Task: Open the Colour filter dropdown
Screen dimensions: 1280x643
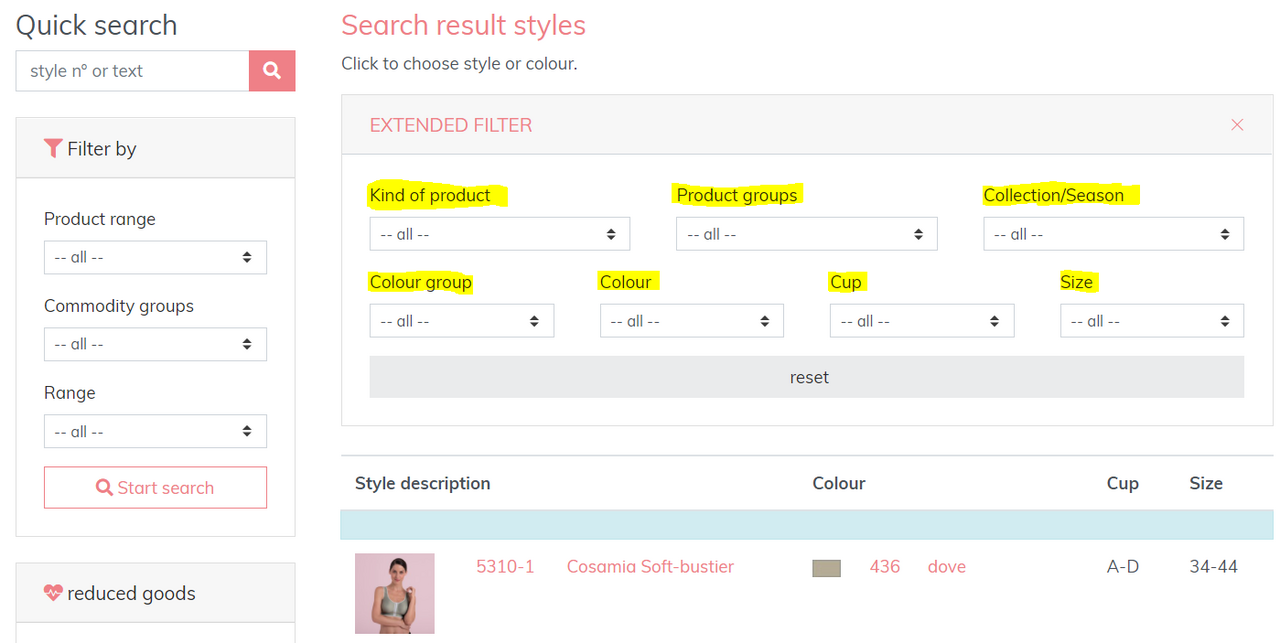Action: point(691,321)
